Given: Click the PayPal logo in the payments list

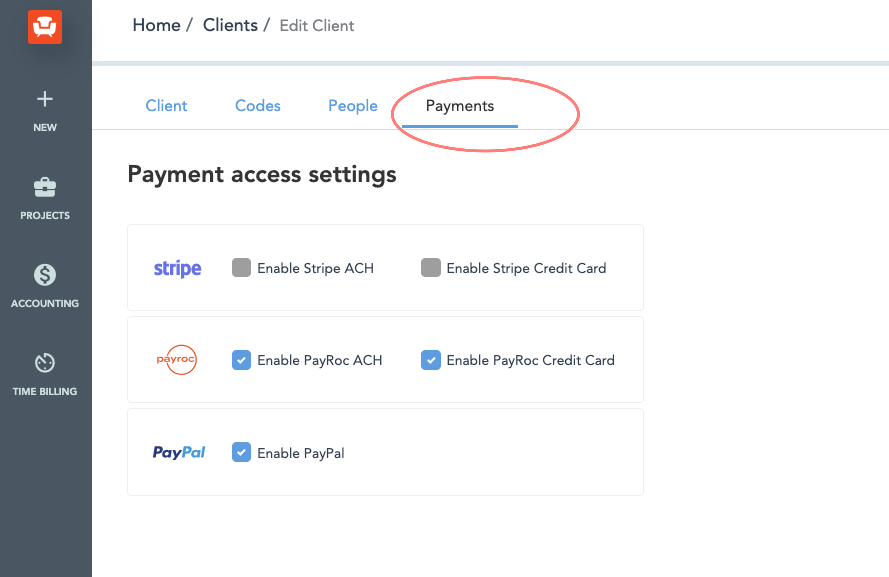Looking at the screenshot, I should (179, 452).
